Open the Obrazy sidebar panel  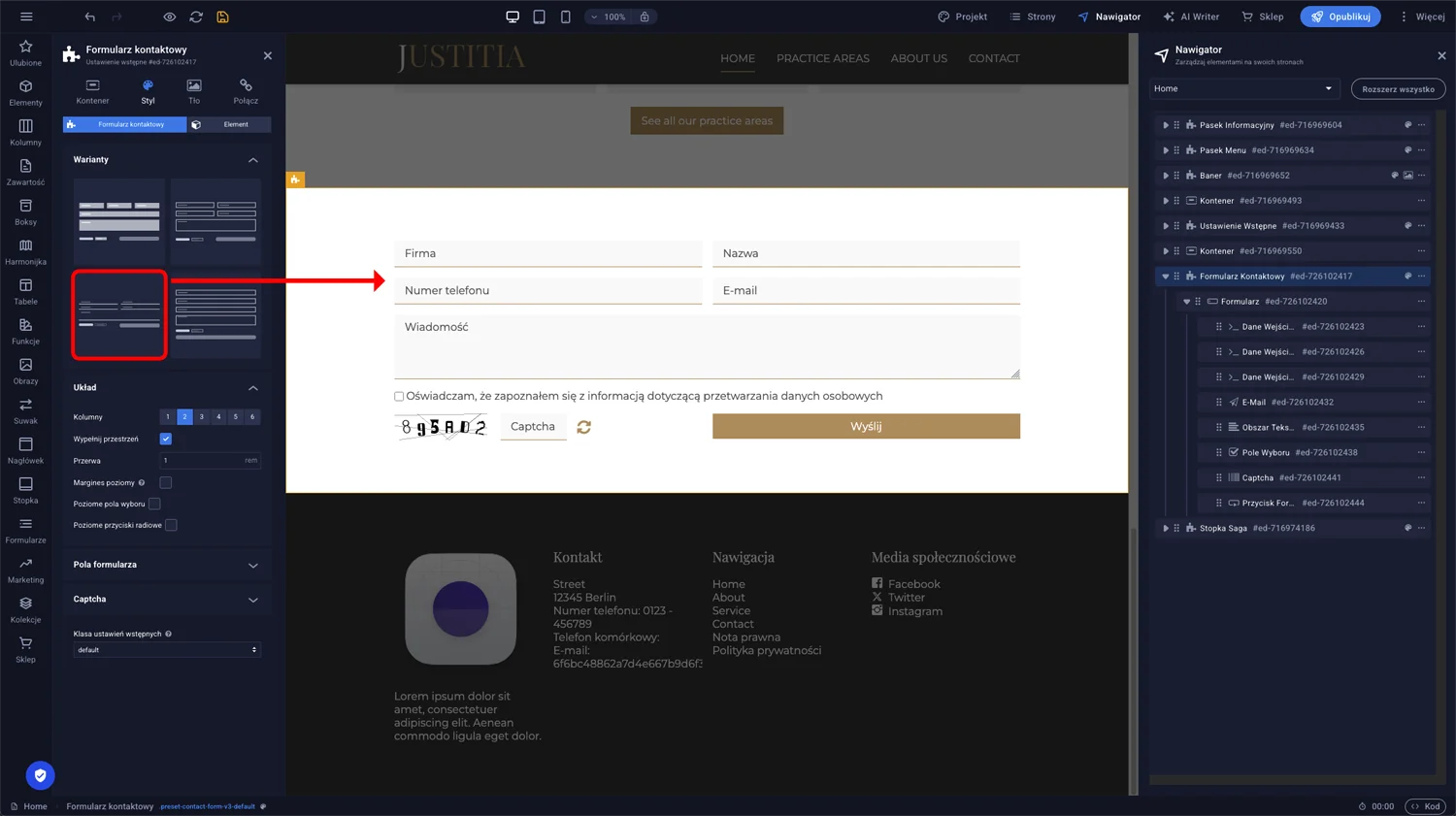25,370
